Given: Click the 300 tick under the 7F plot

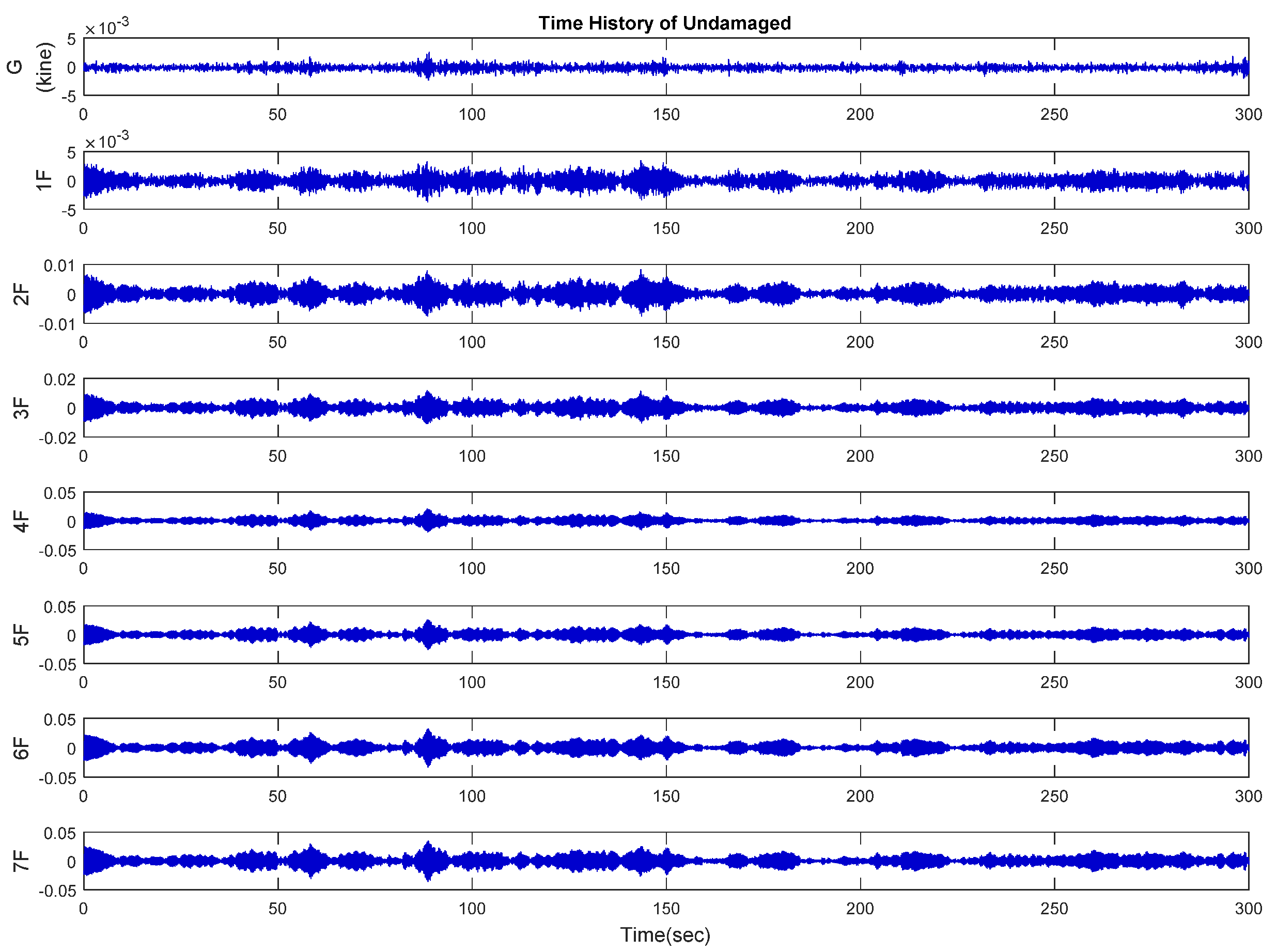Looking at the screenshot, I should (1248, 909).
